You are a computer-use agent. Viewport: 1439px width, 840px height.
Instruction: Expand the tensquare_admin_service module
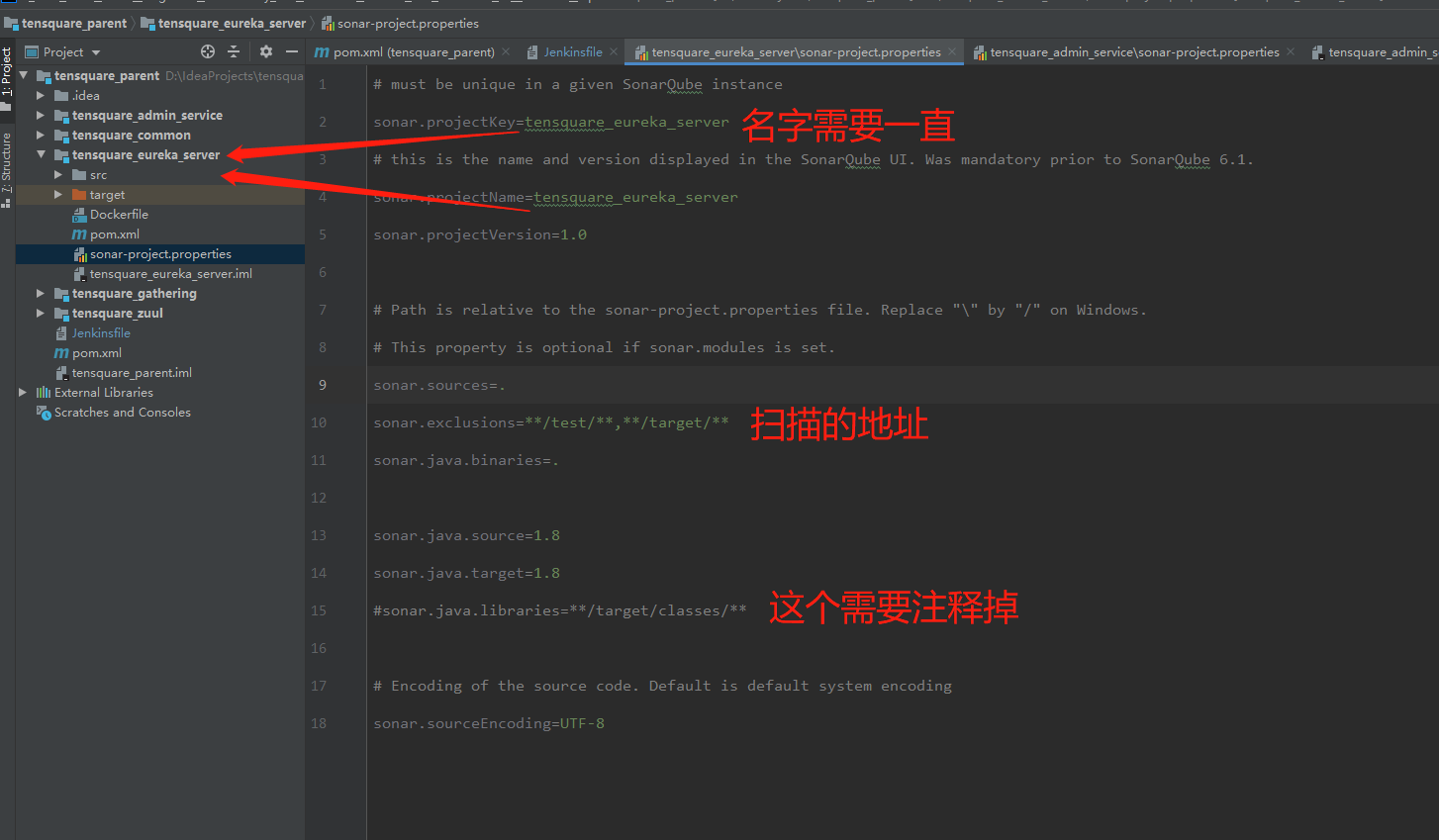(41, 116)
